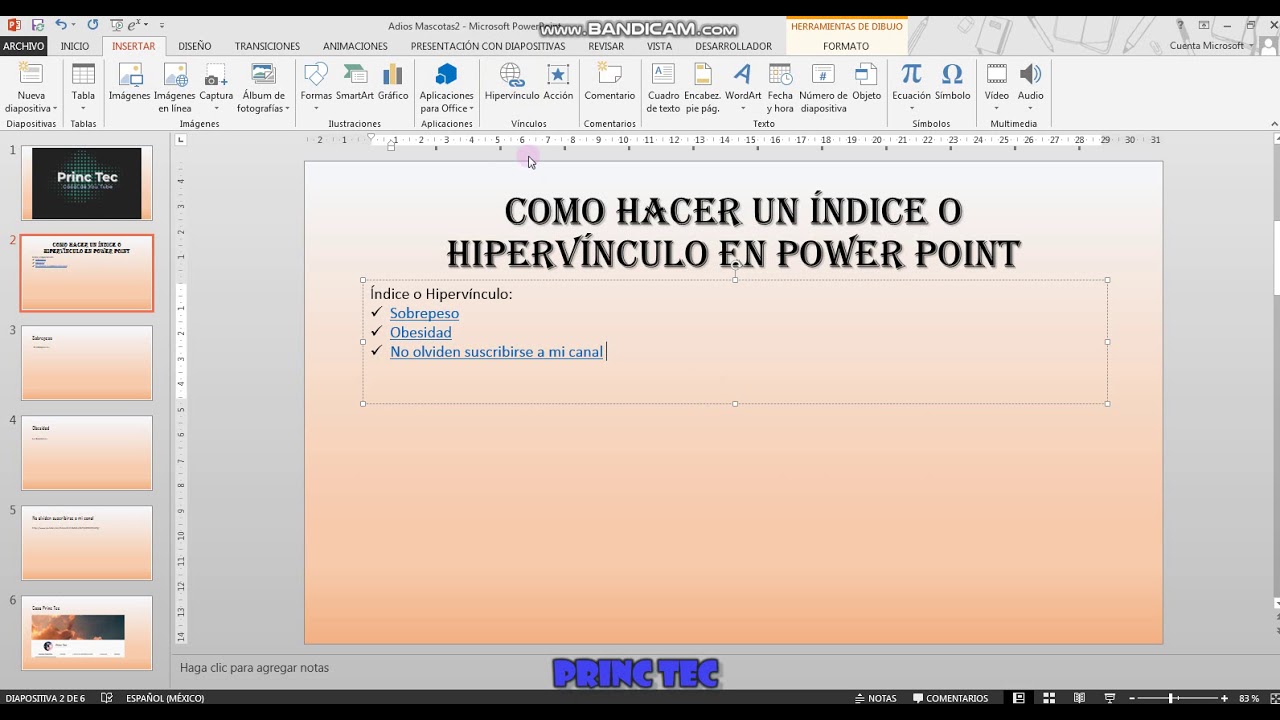
Task: Switch to the ANIMACIONES tab
Action: tap(355, 46)
